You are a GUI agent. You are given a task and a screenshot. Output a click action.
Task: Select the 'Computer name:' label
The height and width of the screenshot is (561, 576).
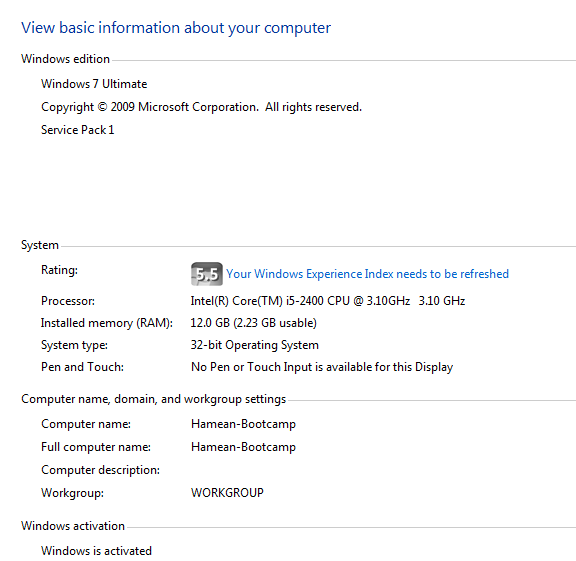86,424
